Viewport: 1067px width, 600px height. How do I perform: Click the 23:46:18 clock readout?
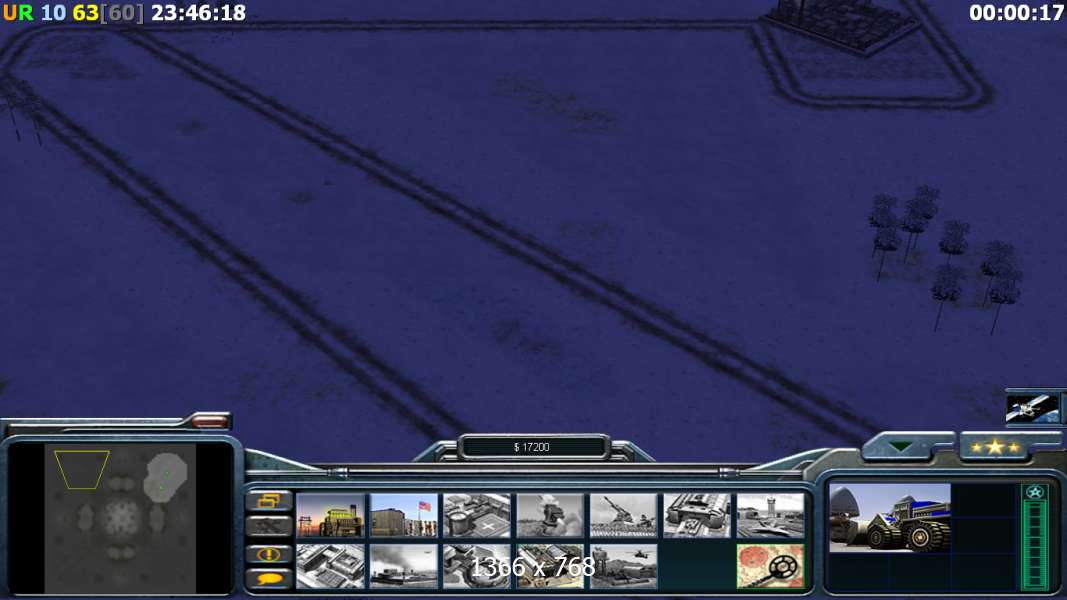coord(198,13)
